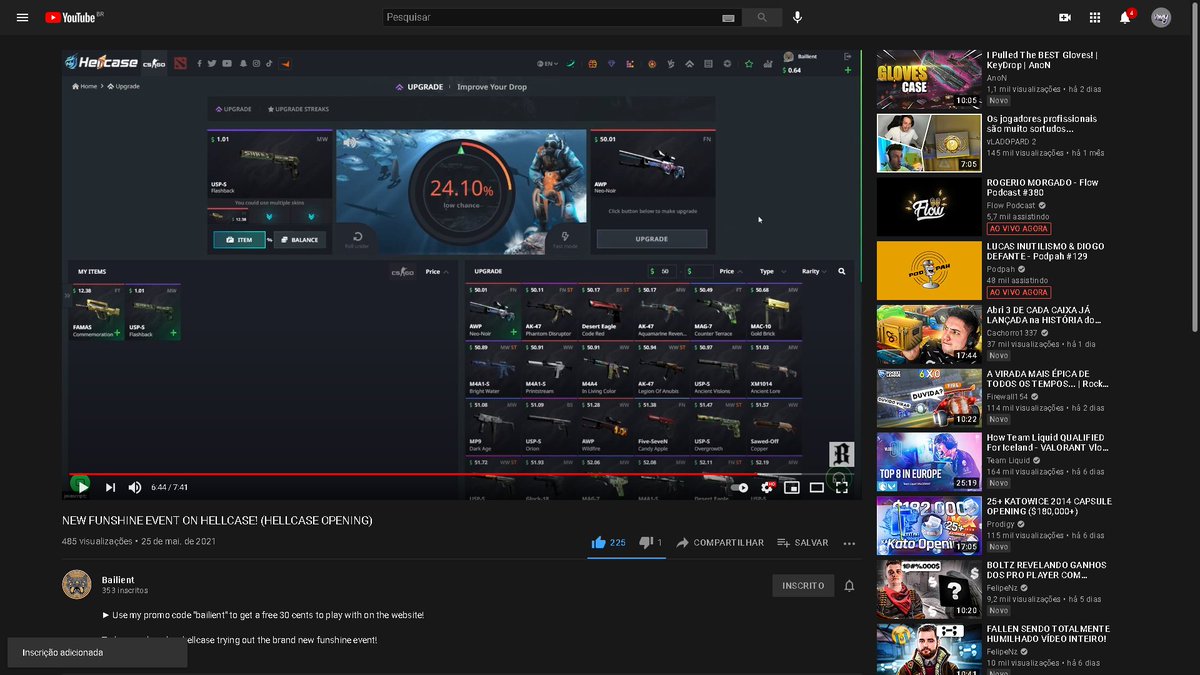
Task: Click COMPARTILHAR share button
Action: coord(720,543)
